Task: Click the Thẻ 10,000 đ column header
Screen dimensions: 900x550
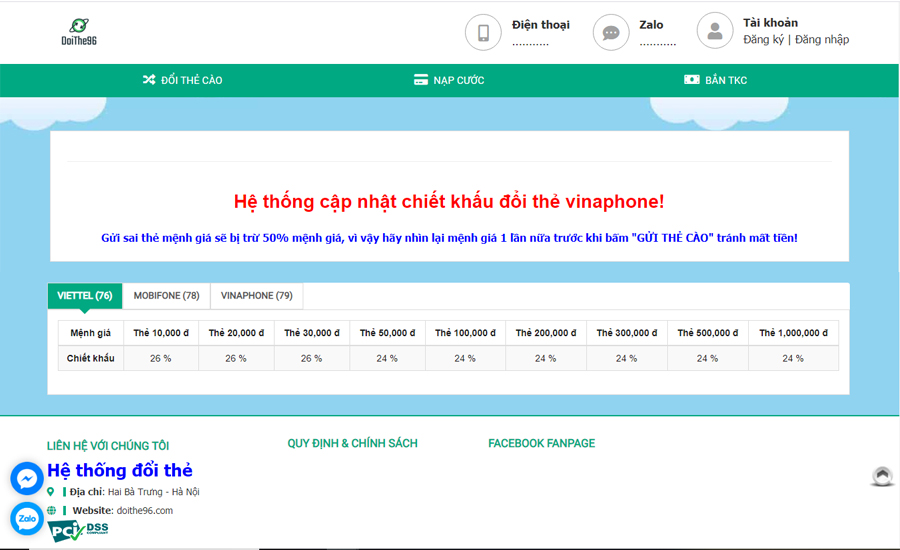Action: pos(161,333)
